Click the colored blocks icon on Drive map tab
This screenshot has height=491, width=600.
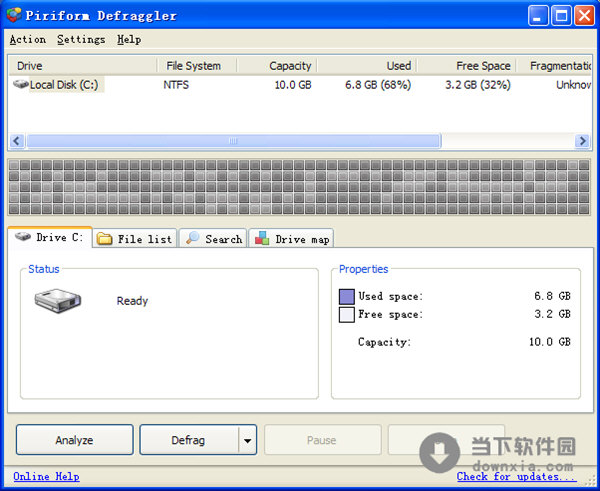262,238
